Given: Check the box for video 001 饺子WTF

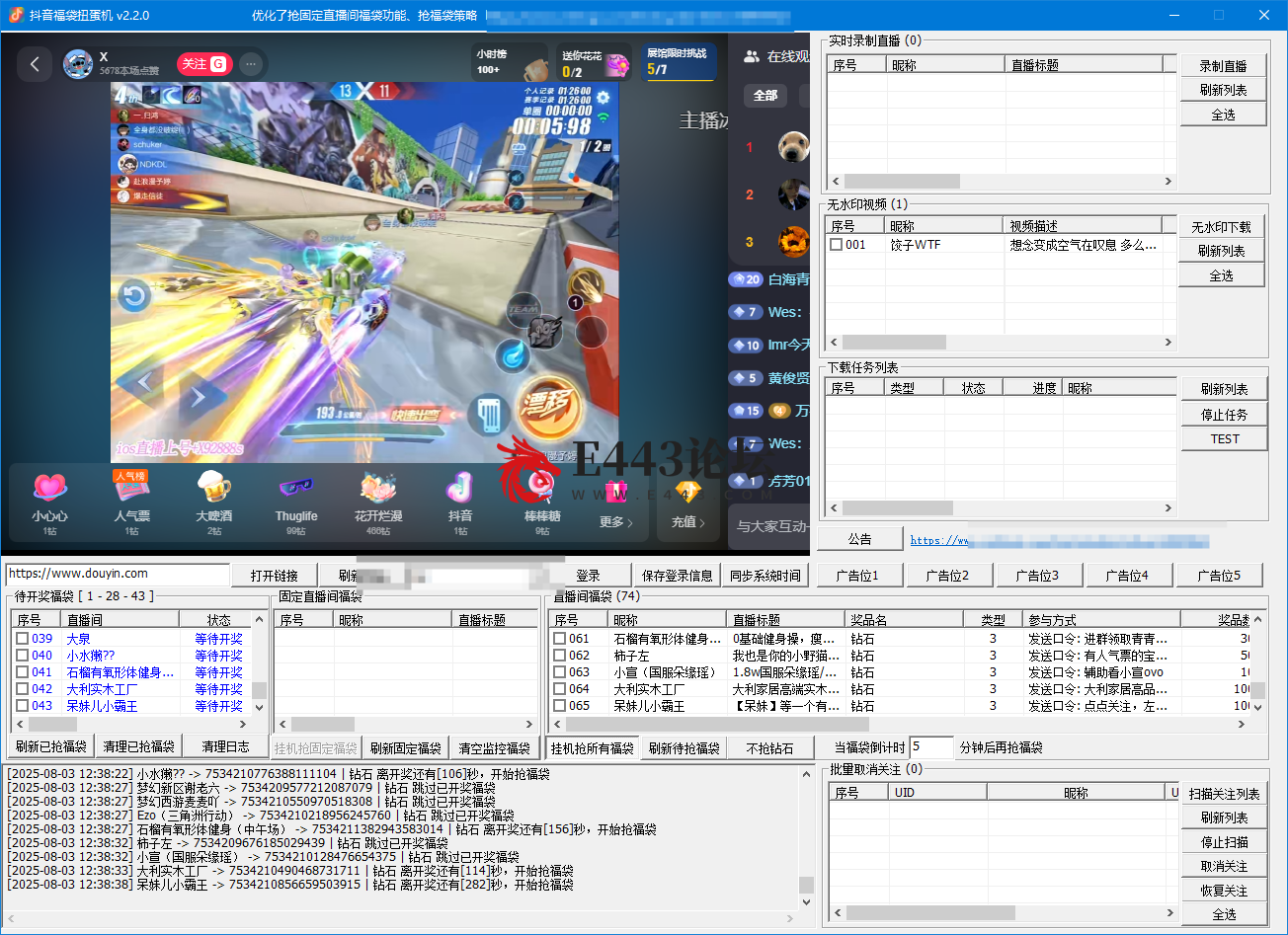Looking at the screenshot, I should (x=837, y=245).
